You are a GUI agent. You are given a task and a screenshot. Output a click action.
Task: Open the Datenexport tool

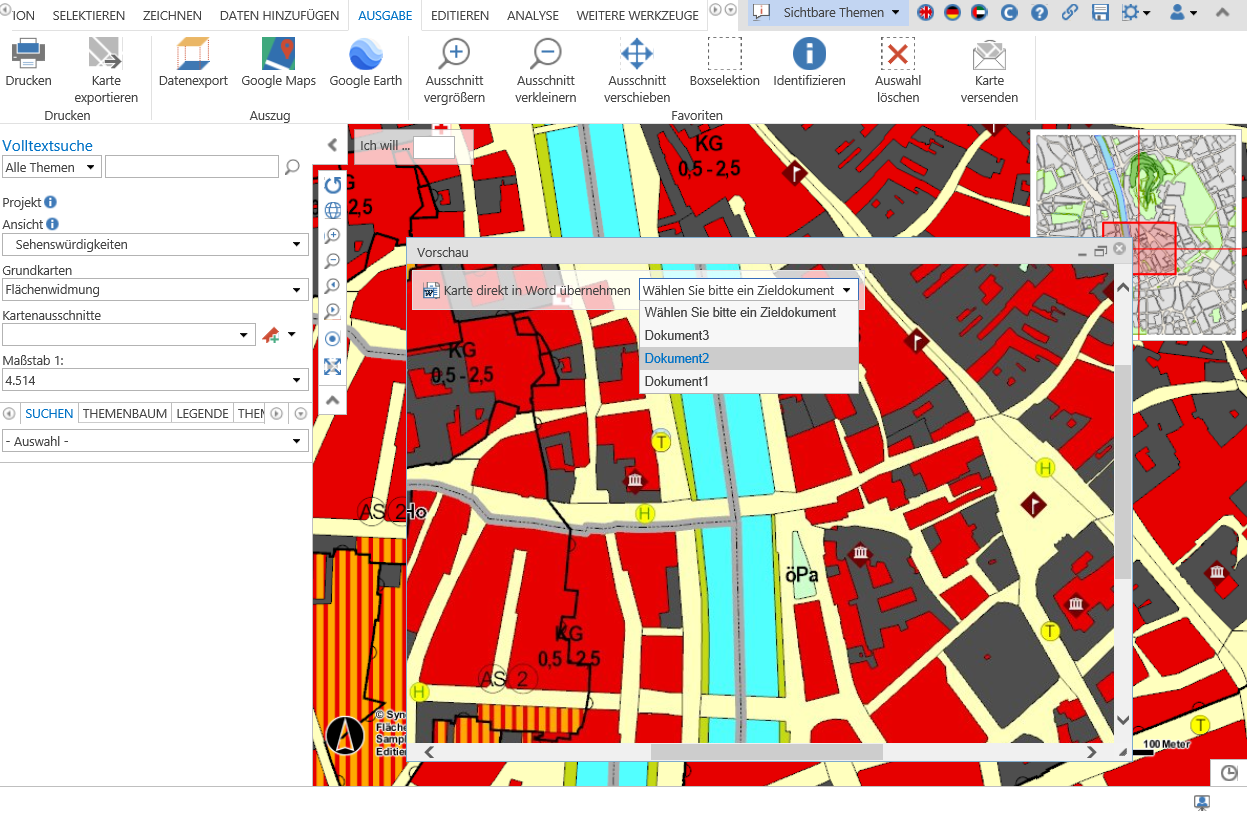tap(192, 65)
